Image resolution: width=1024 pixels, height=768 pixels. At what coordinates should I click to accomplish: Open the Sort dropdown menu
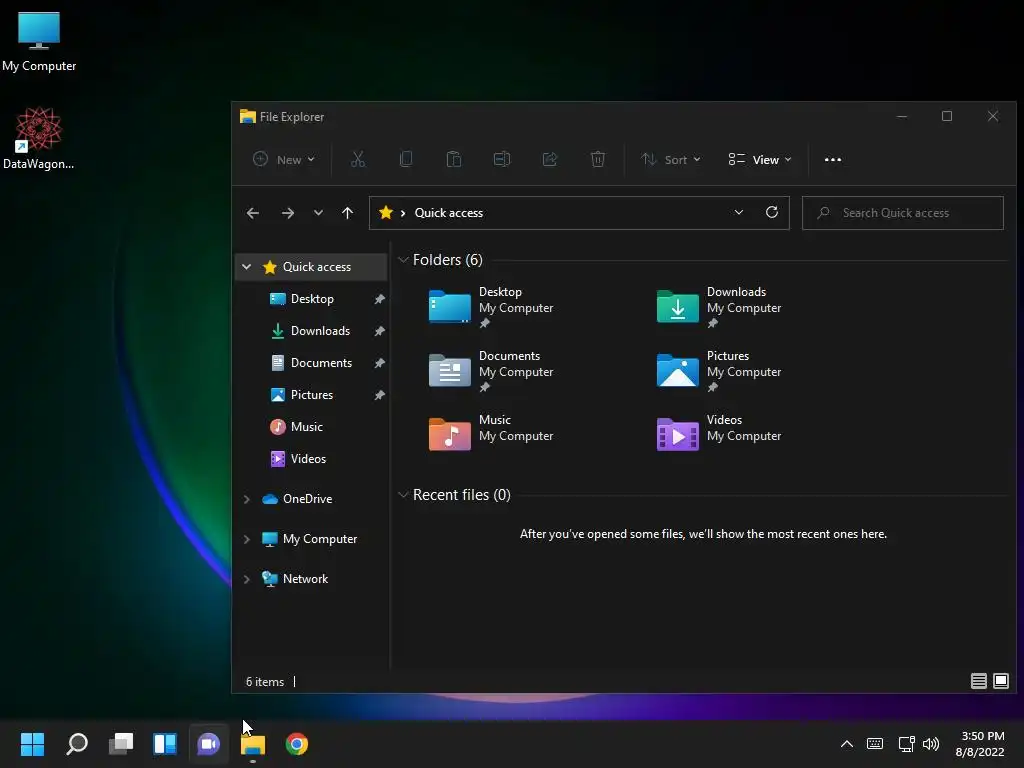(x=671, y=159)
